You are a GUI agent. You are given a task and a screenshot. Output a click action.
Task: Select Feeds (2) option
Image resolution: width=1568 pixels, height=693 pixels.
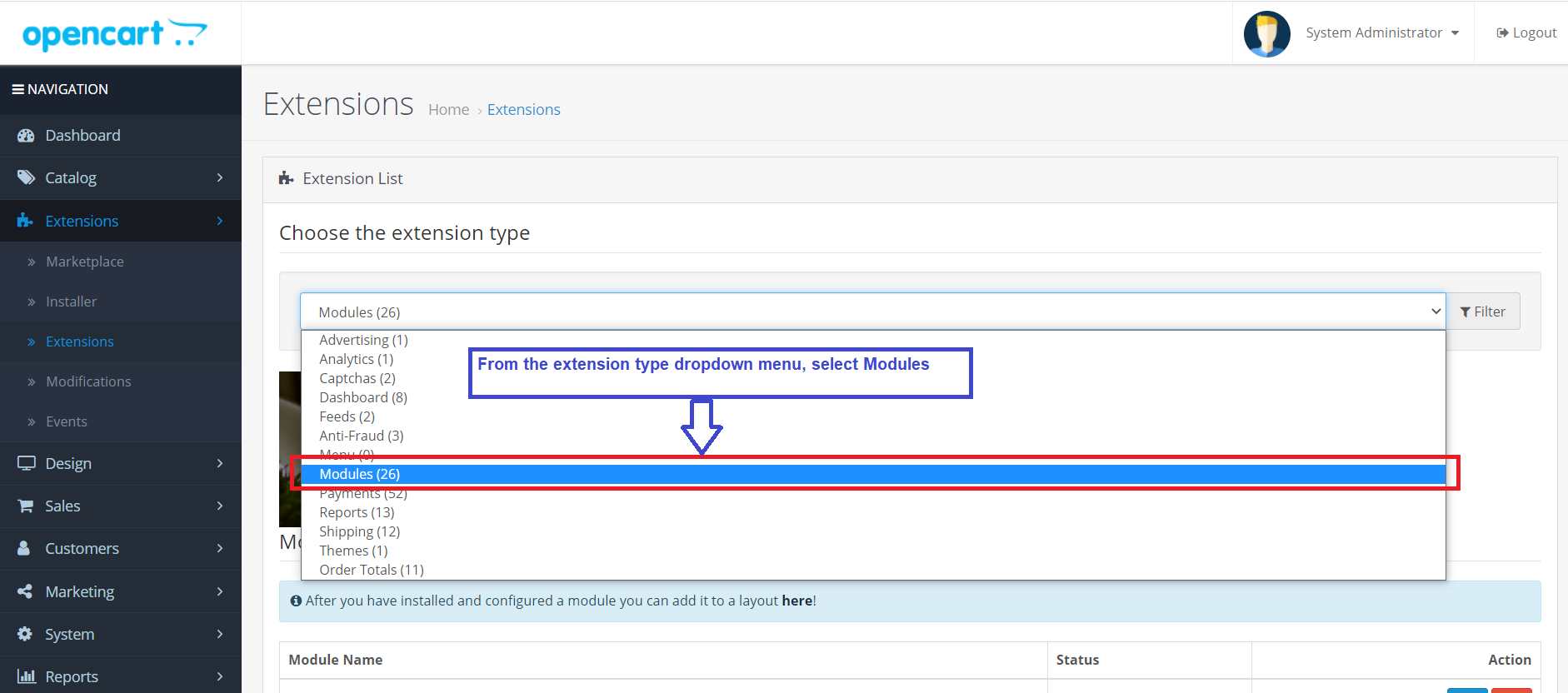click(x=873, y=416)
